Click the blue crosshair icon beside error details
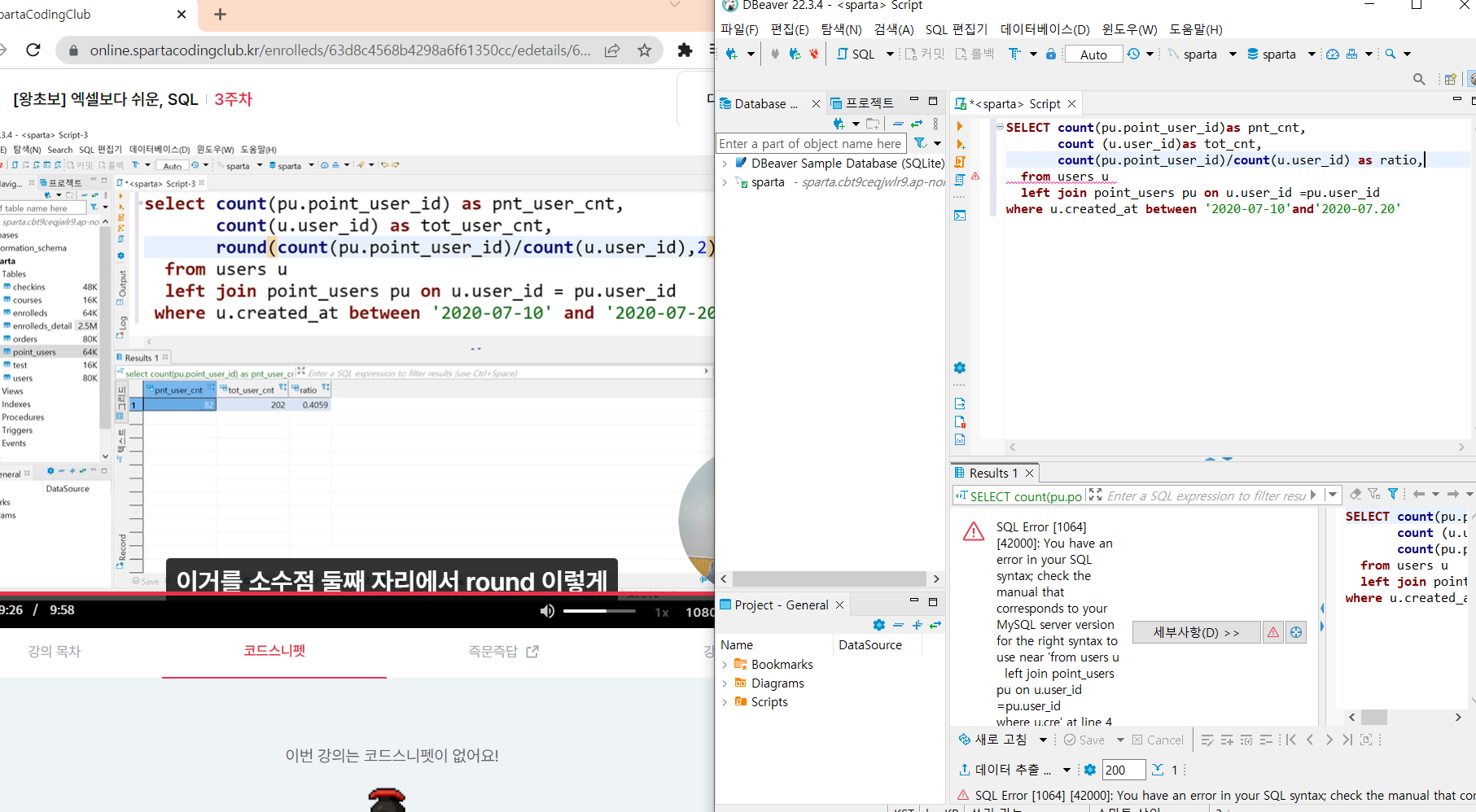Image resolution: width=1476 pixels, height=812 pixels. [x=1296, y=632]
